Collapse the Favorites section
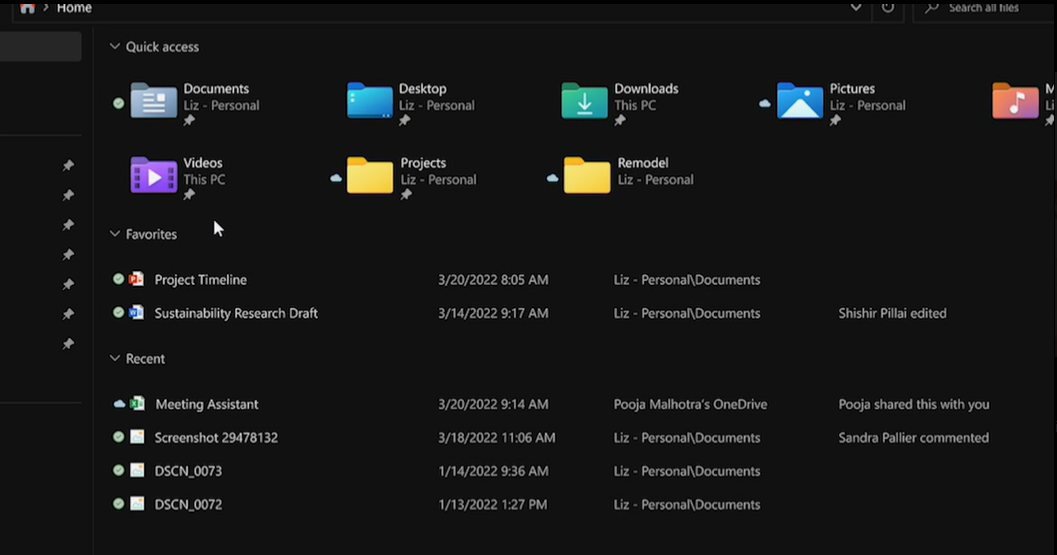 point(115,234)
